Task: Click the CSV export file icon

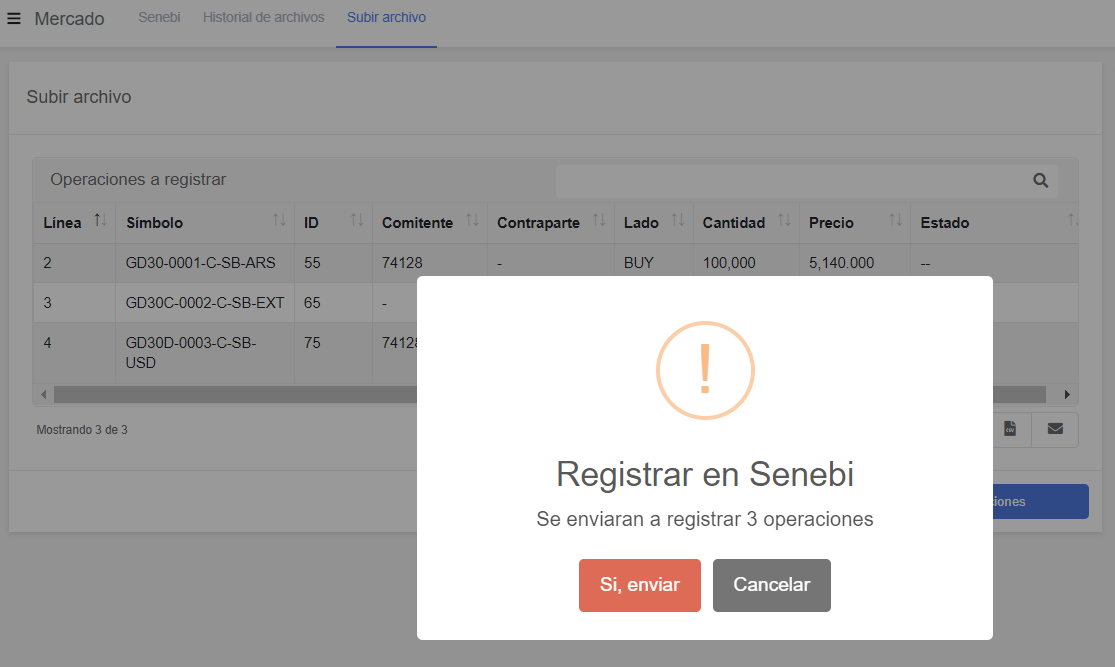Action: click(1010, 429)
